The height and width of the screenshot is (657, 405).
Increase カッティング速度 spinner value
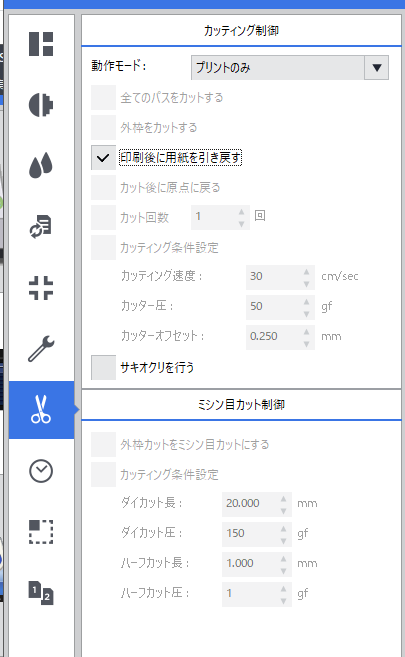pos(307,272)
